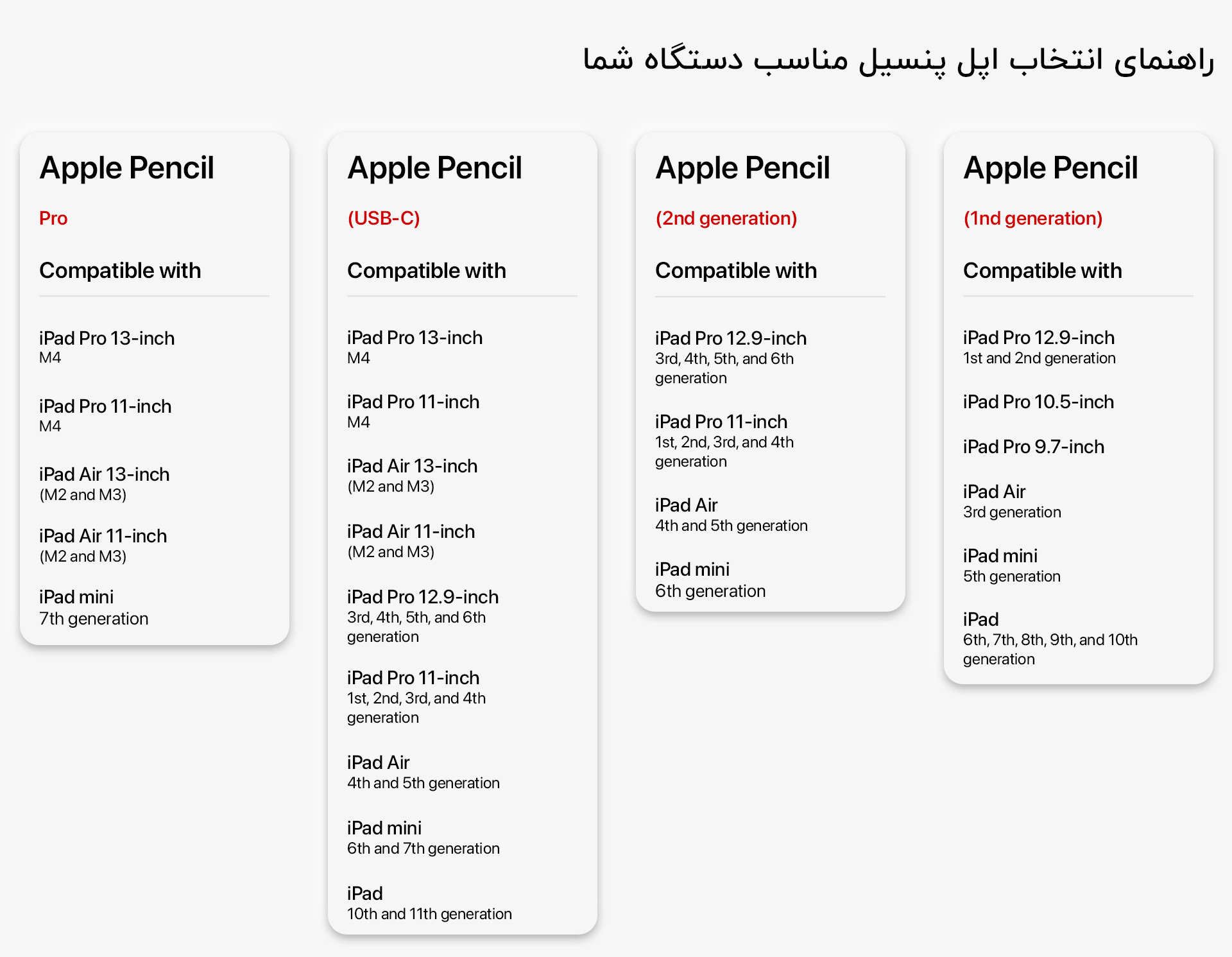Viewport: 1232px width, 957px height.
Task: Click the (USB-C) red subtitle
Action: 384,218
